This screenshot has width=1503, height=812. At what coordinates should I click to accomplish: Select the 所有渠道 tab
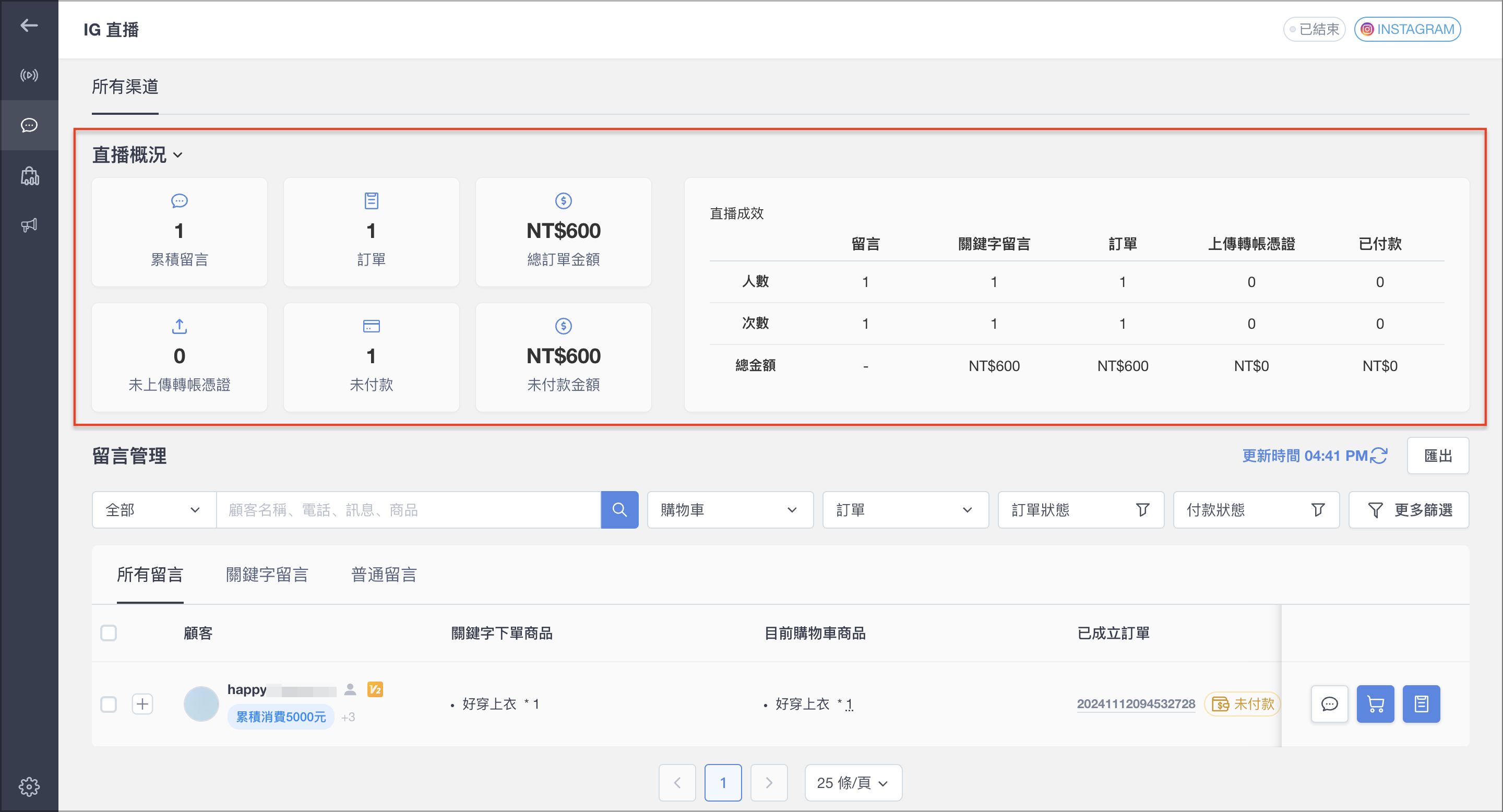click(125, 87)
